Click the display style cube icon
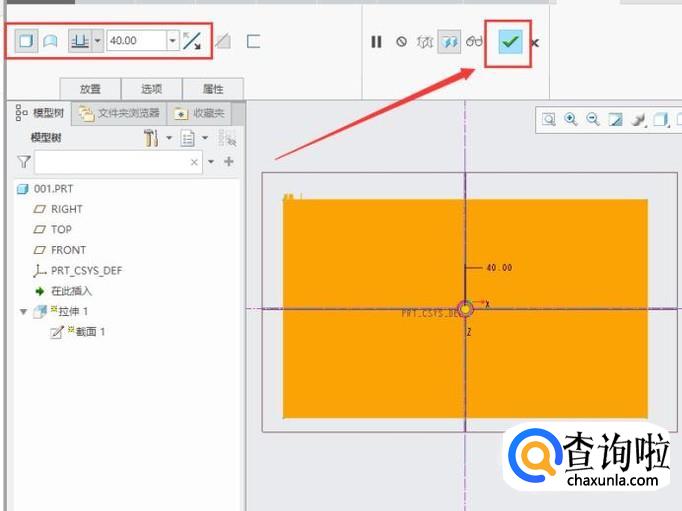 pos(660,119)
